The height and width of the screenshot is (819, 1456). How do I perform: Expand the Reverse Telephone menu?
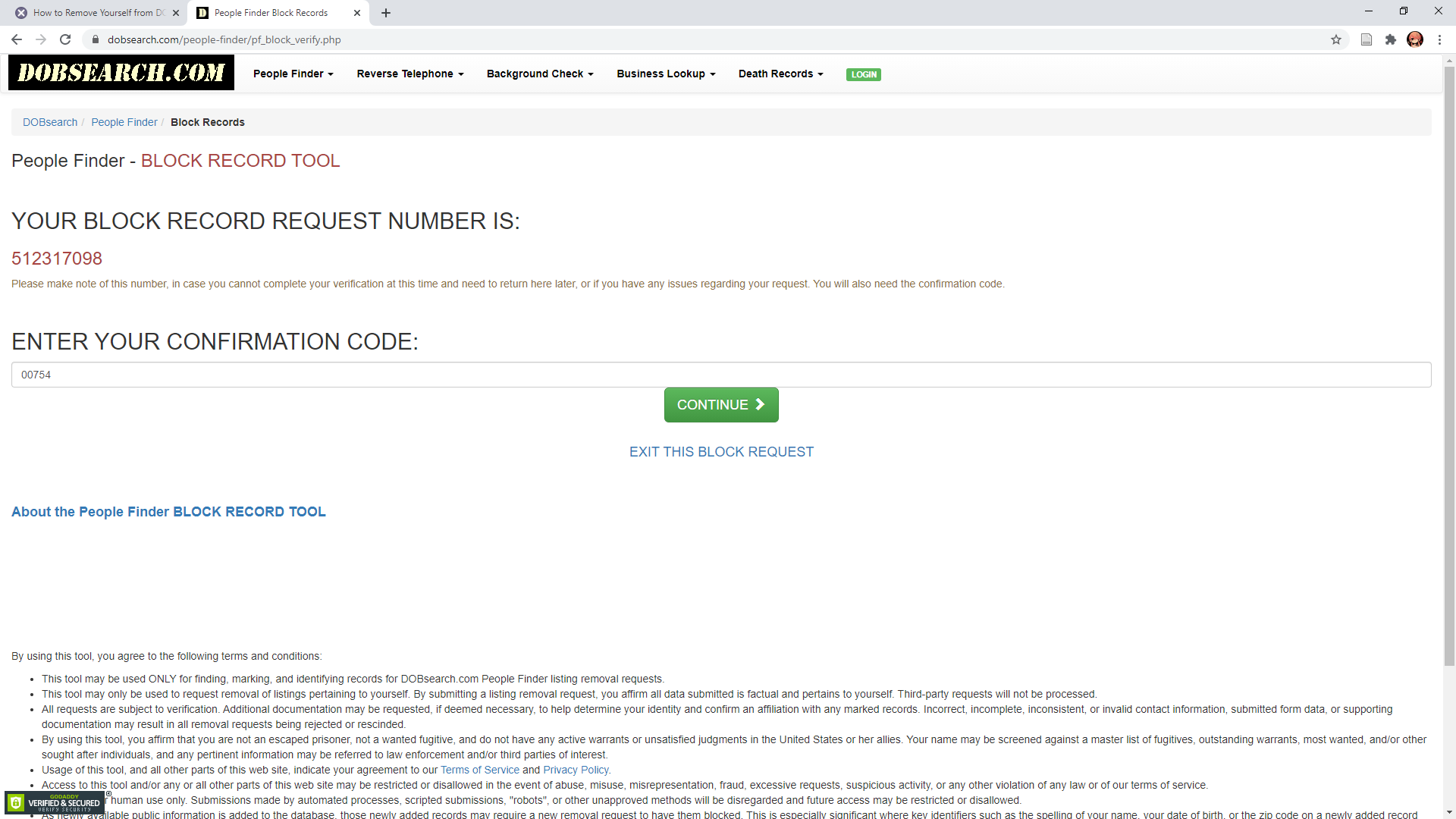pos(410,74)
